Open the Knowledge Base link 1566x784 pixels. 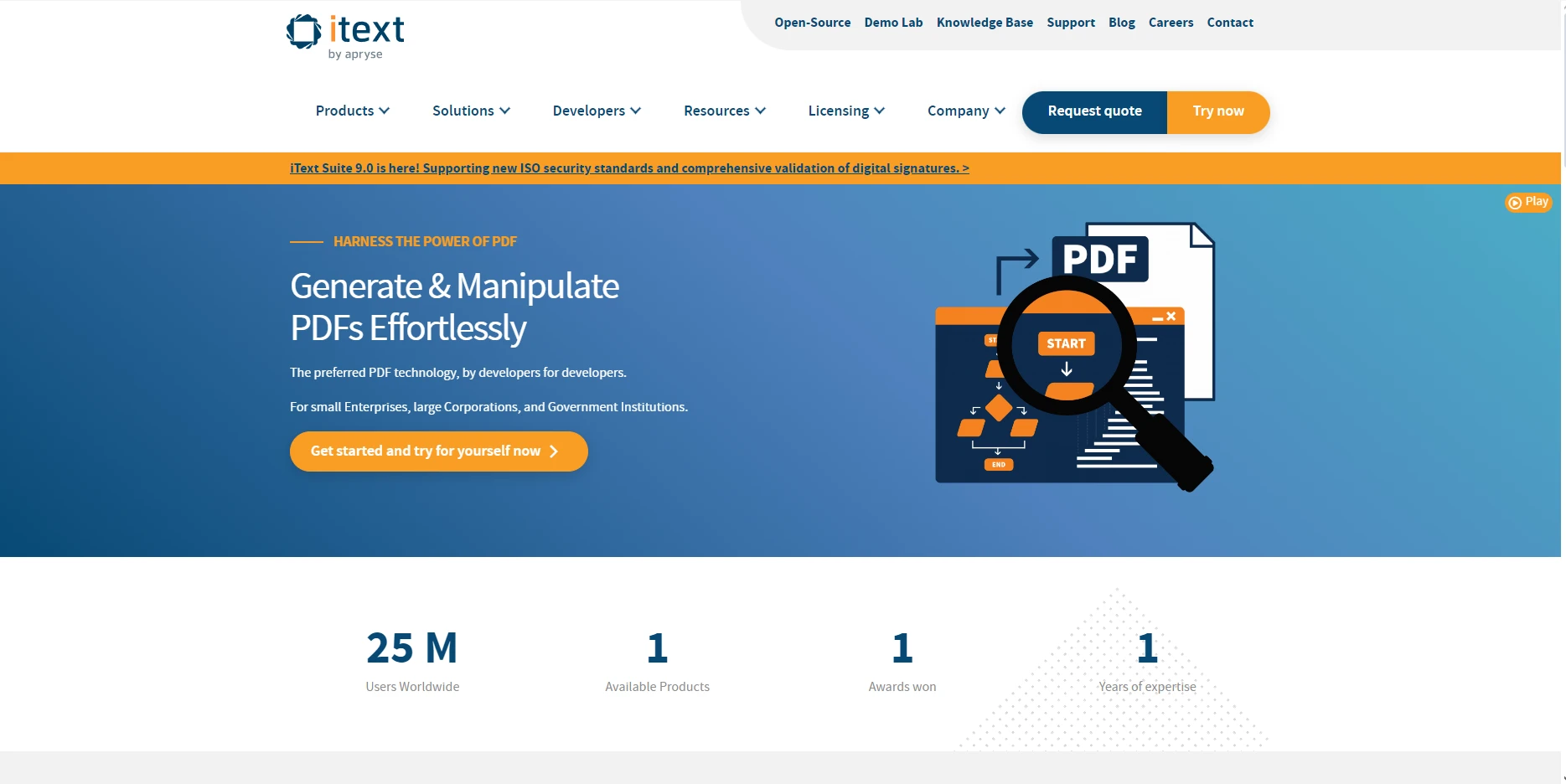[985, 23]
